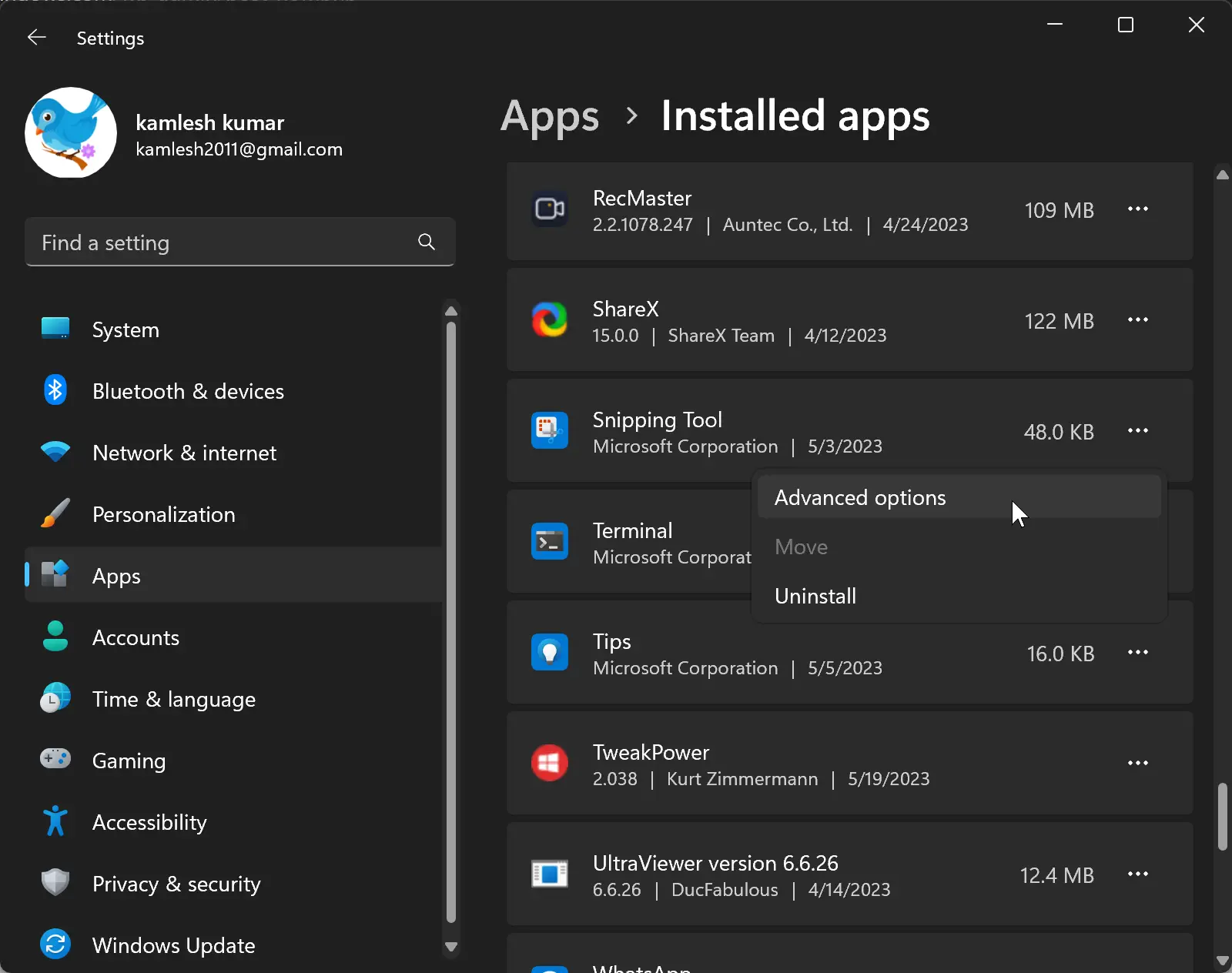Viewport: 1232px width, 973px height.
Task: Click the TweakPower app icon
Action: 550,764
